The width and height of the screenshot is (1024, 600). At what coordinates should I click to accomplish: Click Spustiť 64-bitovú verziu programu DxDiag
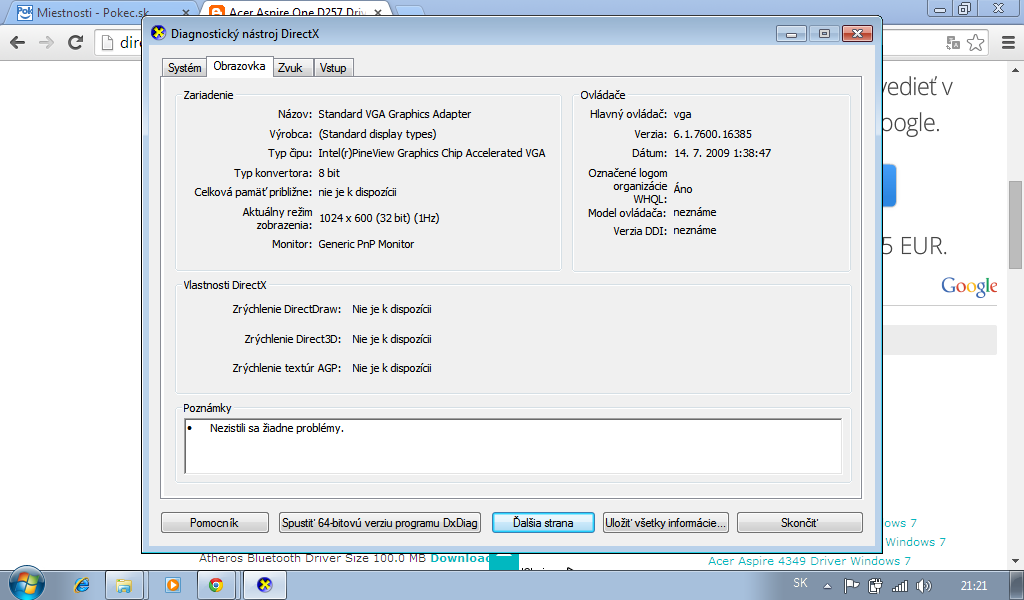click(x=379, y=523)
